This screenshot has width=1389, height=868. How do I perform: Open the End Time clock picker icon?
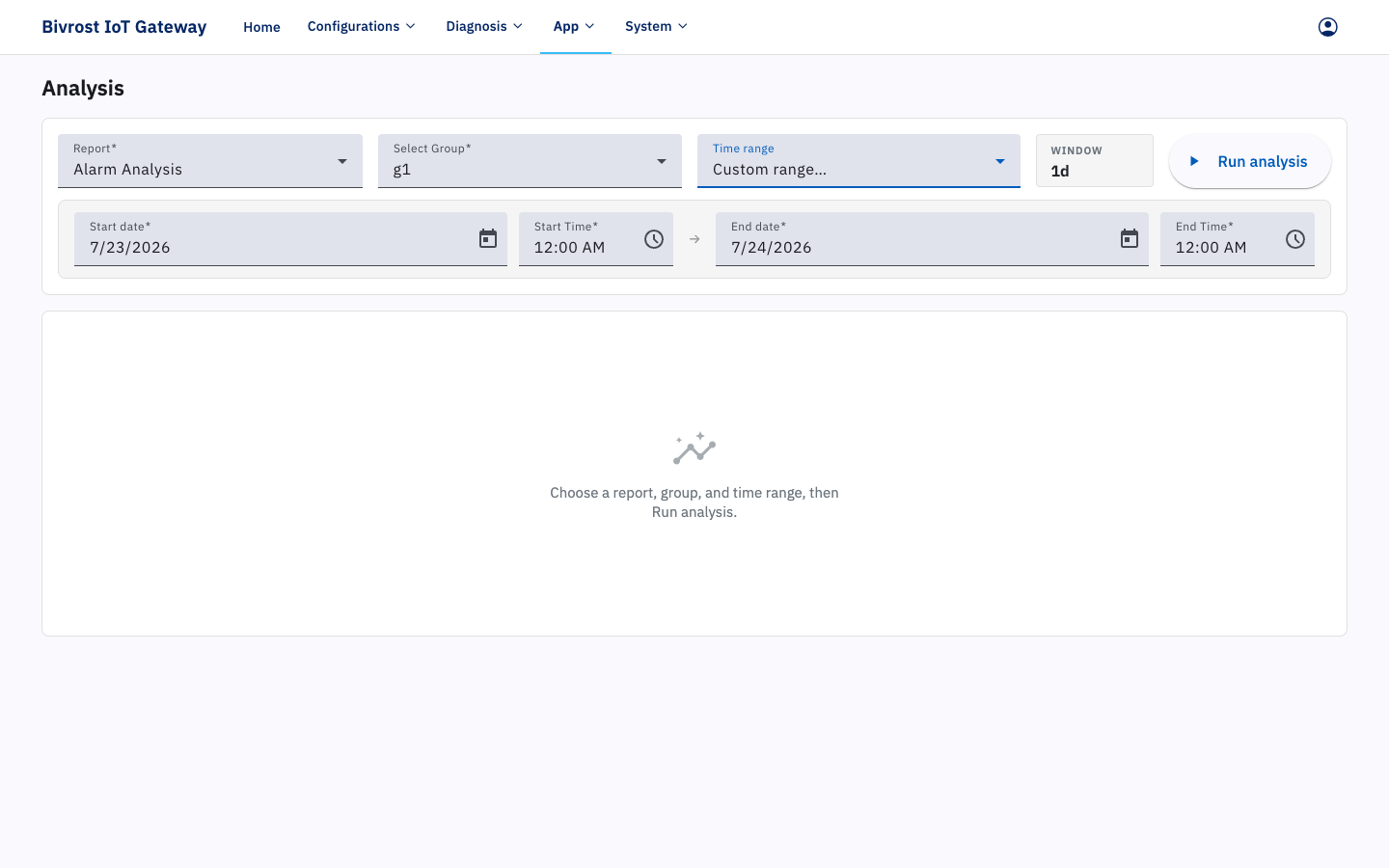(x=1295, y=239)
